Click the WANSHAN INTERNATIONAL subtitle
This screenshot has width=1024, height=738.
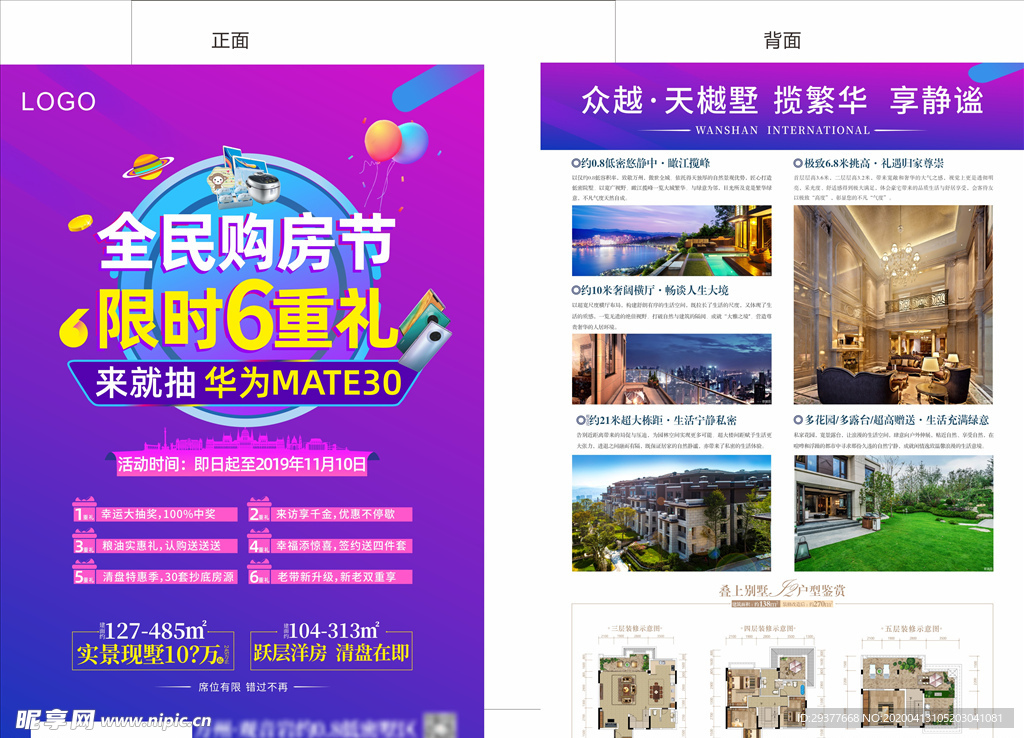[x=782, y=131]
